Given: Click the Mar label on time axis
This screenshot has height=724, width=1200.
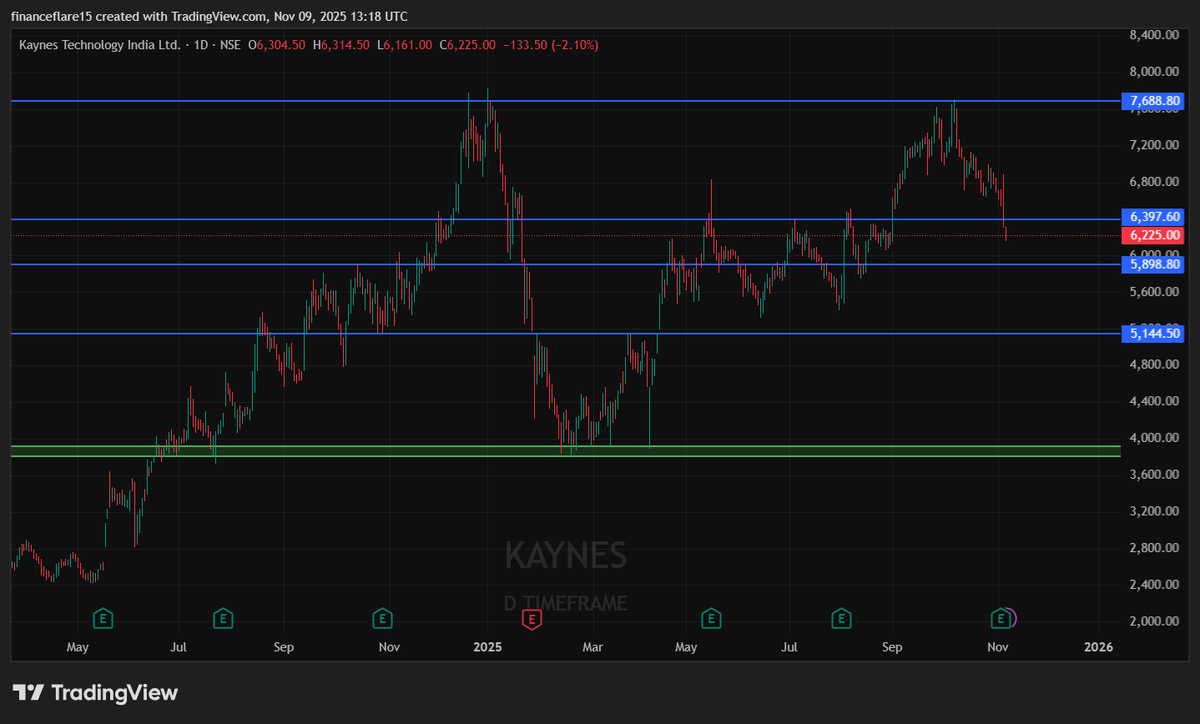Looking at the screenshot, I should tap(594, 648).
